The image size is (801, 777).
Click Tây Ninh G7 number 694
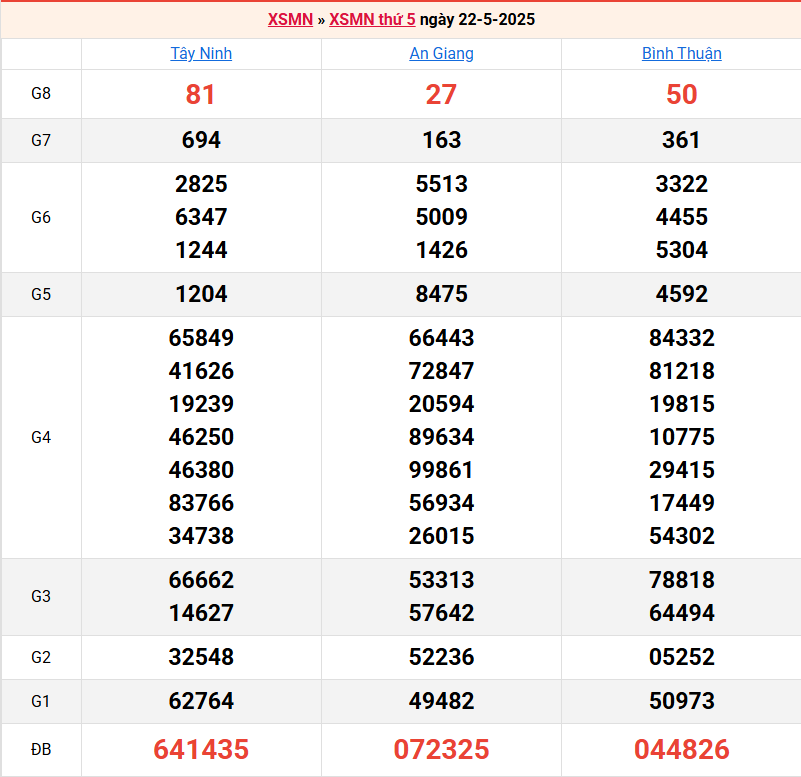[201, 140]
